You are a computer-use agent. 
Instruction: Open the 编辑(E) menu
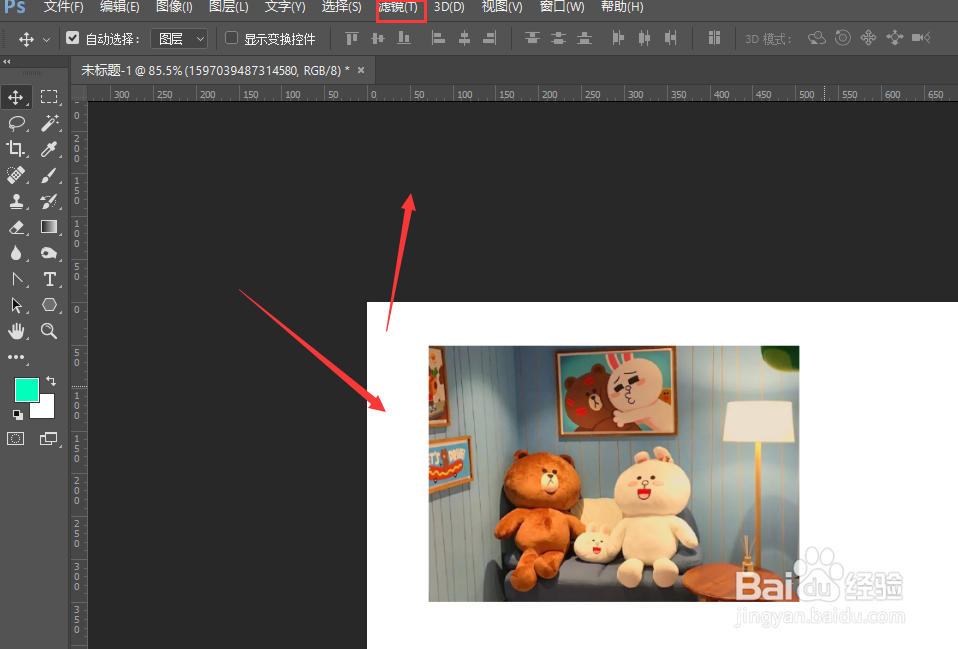(119, 7)
